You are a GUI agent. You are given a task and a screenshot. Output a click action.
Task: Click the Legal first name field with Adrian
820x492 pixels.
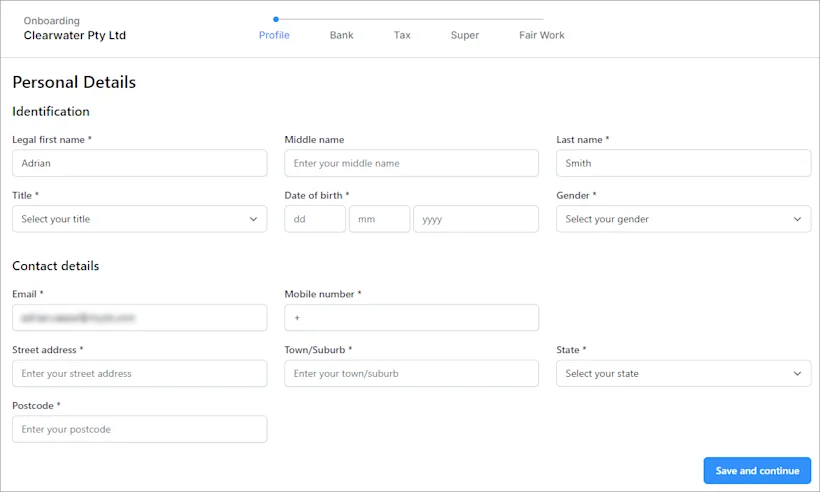coord(140,163)
